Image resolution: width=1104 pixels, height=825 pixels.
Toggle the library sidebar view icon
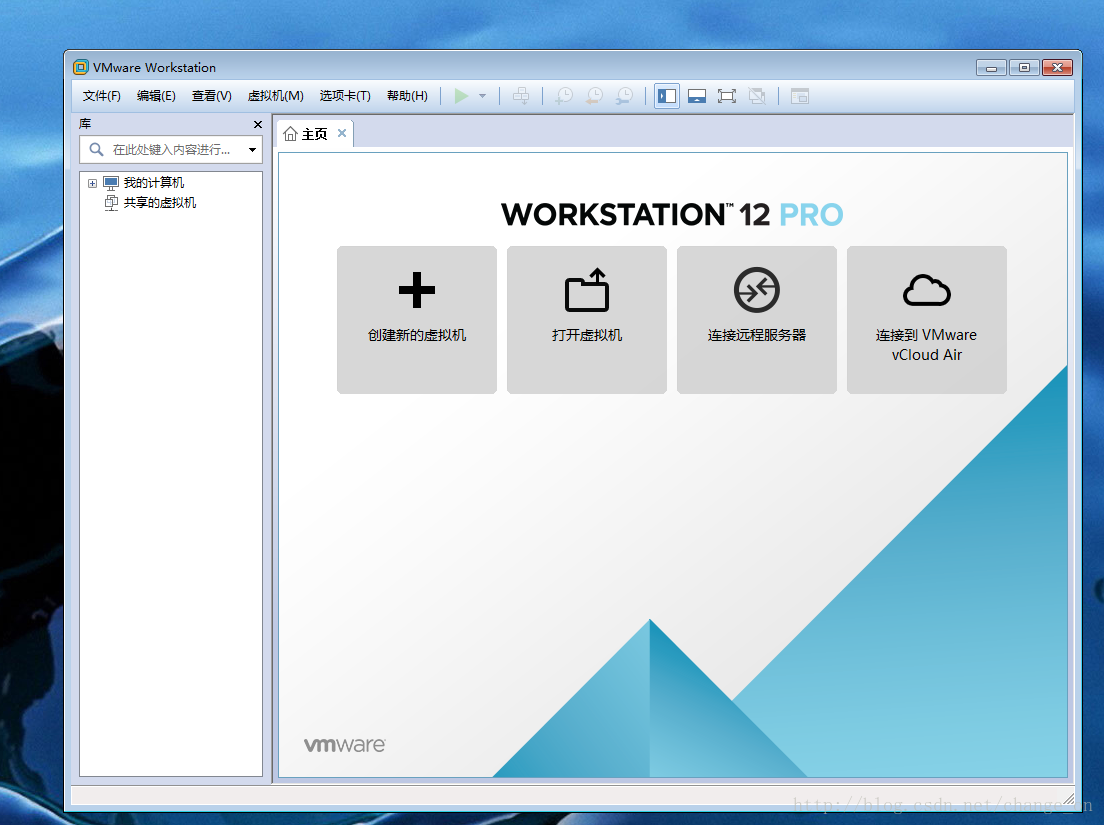point(667,96)
